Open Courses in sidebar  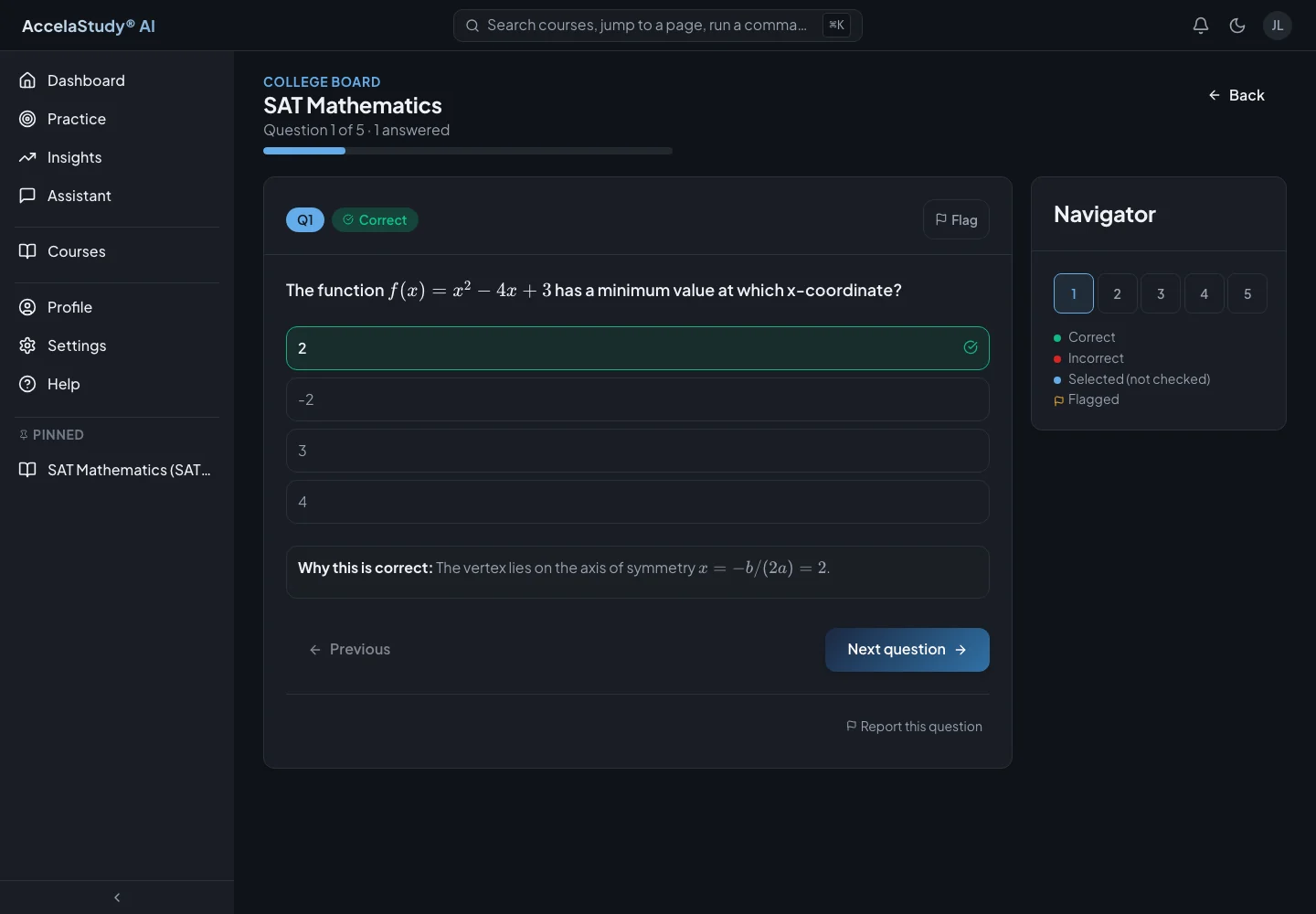(x=117, y=251)
